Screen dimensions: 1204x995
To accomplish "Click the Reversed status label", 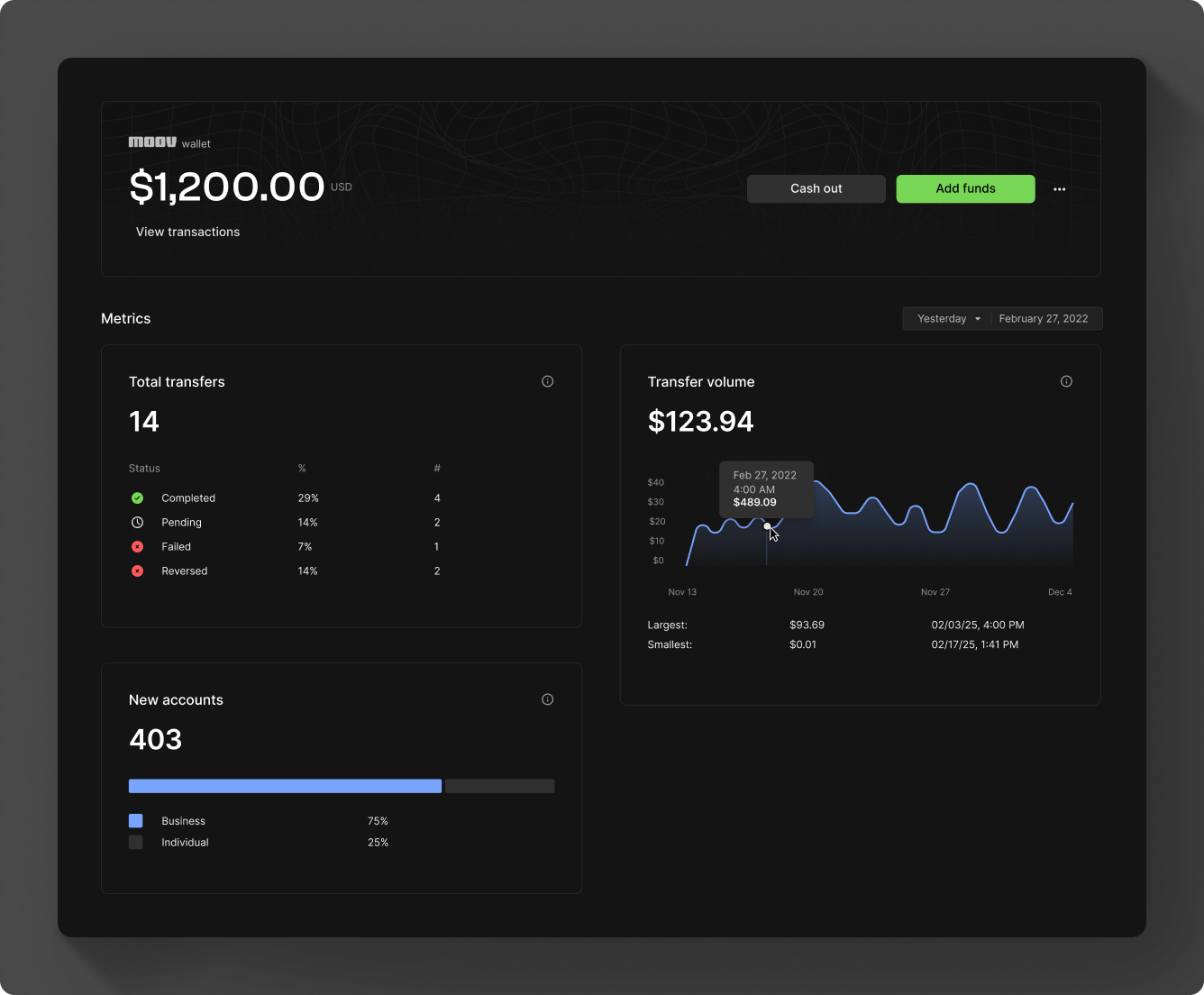I will pos(184,571).
